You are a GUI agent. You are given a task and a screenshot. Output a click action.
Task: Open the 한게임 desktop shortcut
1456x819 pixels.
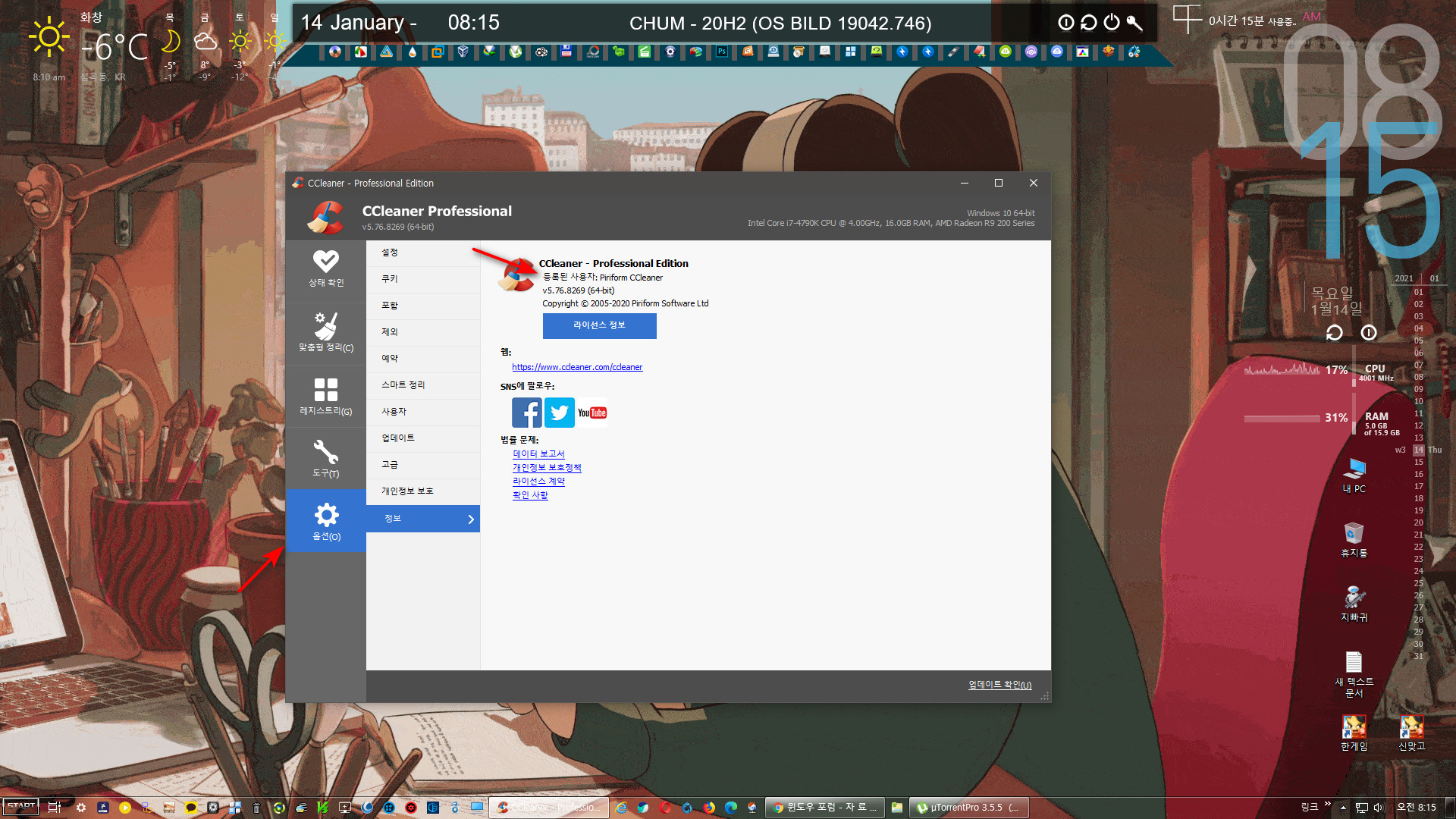click(1354, 733)
